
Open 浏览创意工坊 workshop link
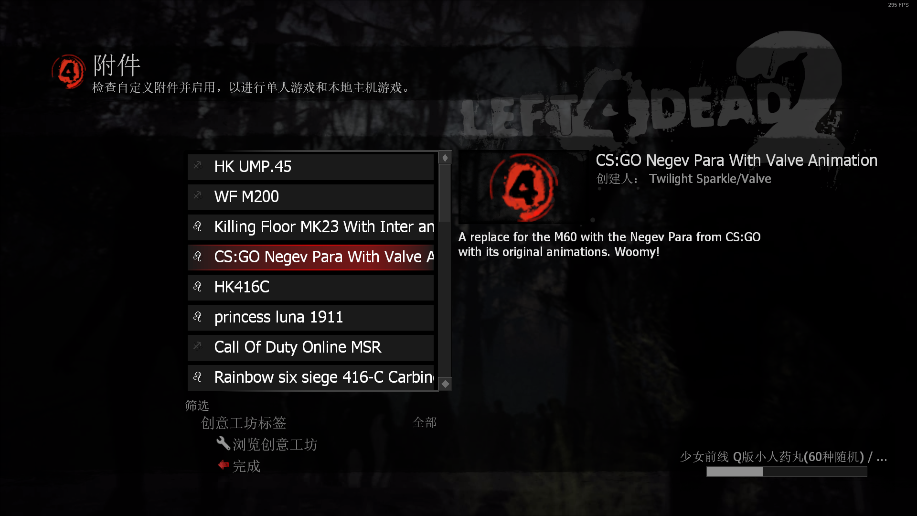(275, 445)
